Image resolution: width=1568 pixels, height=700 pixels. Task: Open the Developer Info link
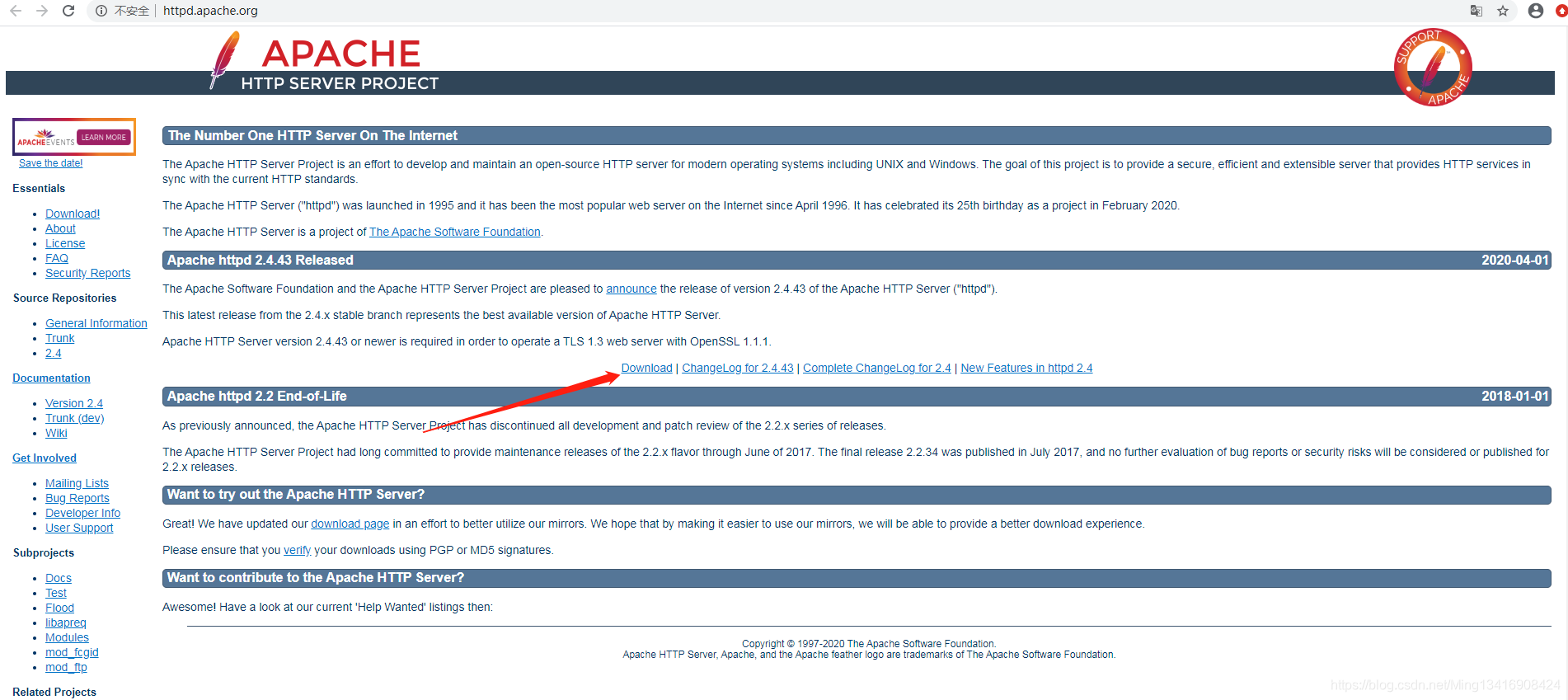82,513
